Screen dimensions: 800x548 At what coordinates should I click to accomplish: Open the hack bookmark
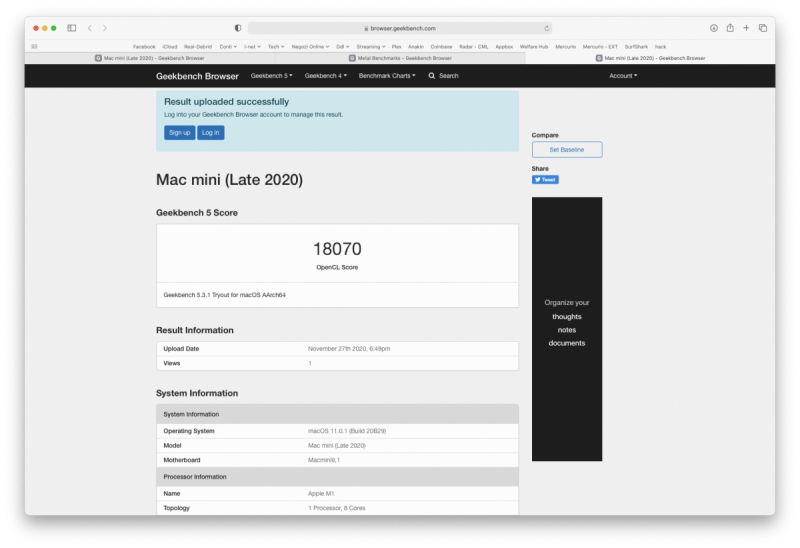[x=660, y=46]
